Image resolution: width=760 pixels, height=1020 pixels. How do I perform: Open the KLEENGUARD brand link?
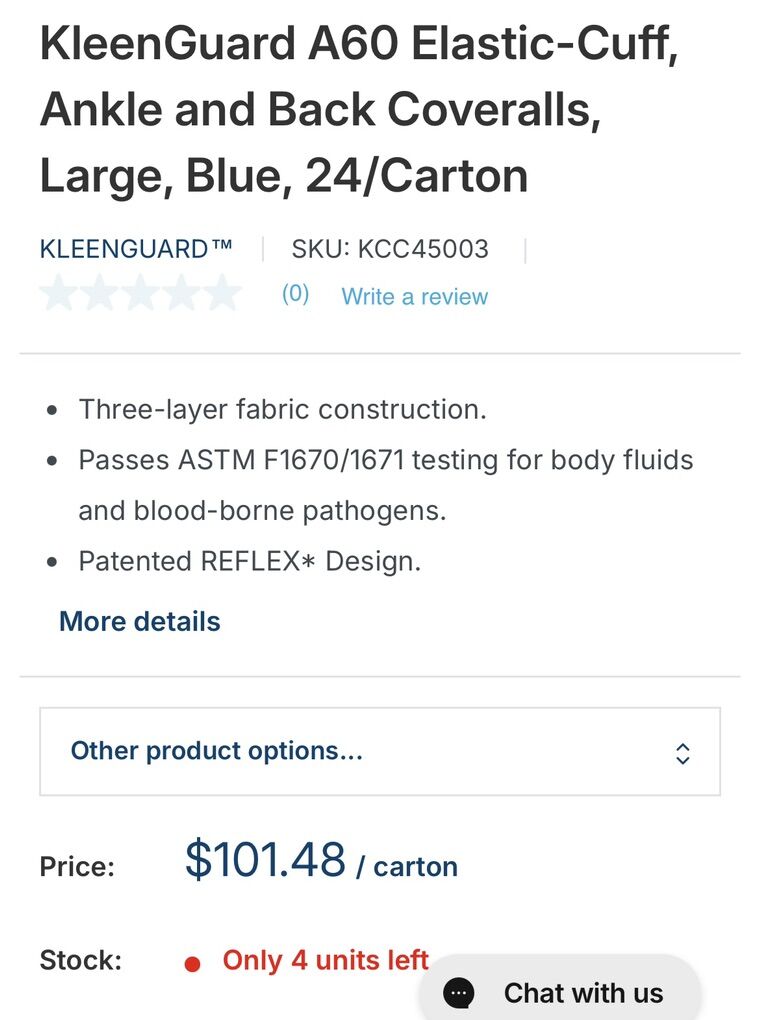coord(136,249)
